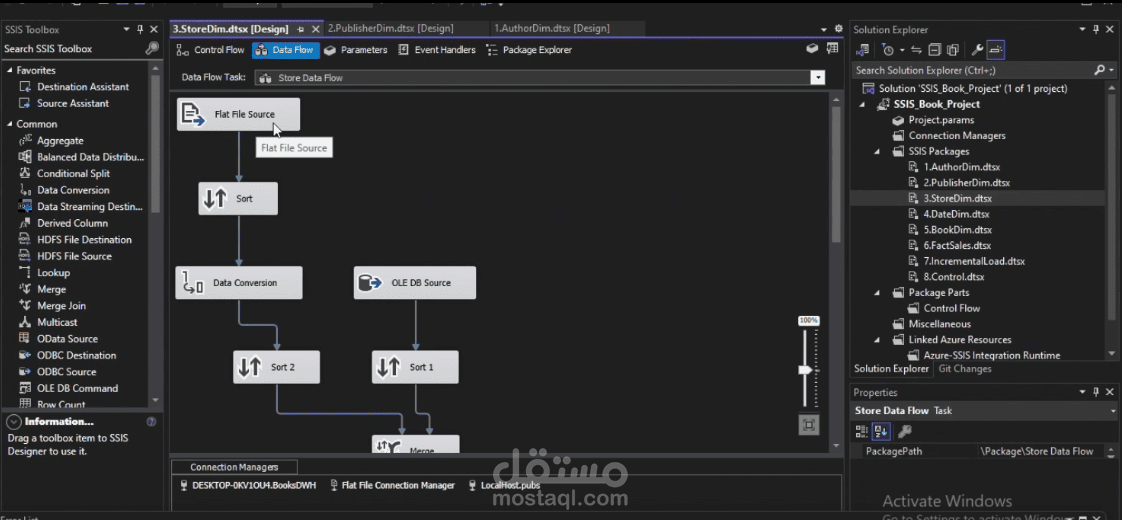This screenshot has width=1122, height=520.
Task: Open the Event Handlers tab
Action: click(436, 50)
